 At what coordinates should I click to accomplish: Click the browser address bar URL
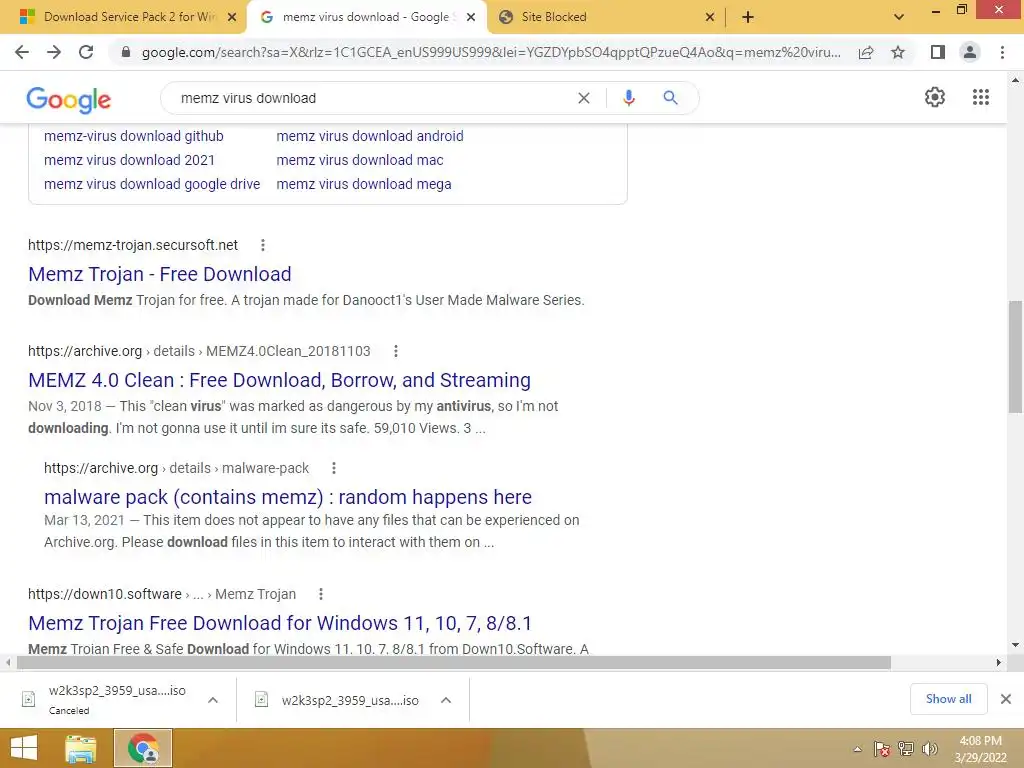pos(491,52)
